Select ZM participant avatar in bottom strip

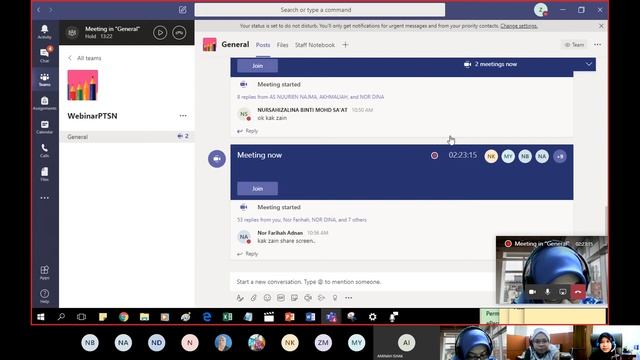click(323, 343)
